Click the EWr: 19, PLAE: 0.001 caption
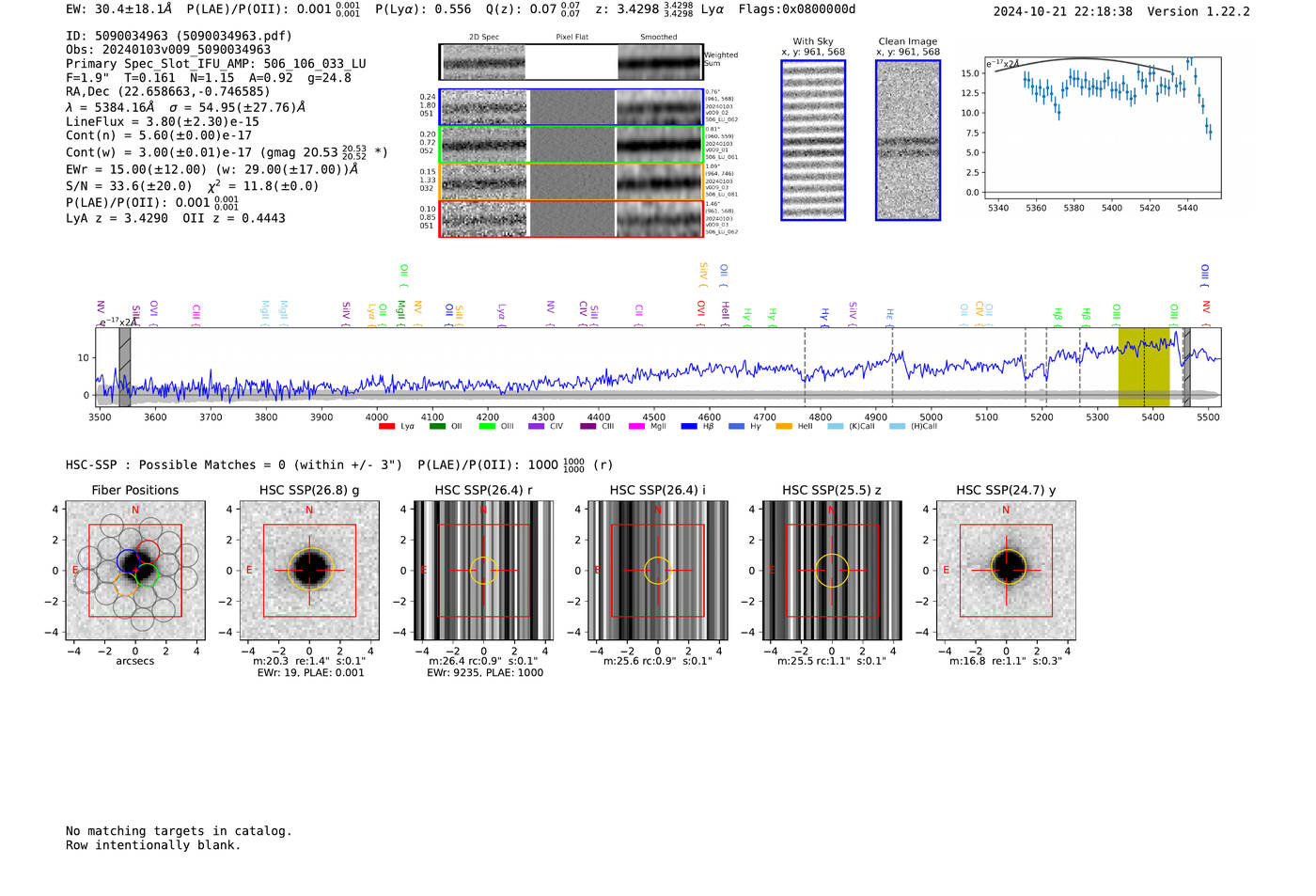The image size is (1316, 896). [310, 672]
